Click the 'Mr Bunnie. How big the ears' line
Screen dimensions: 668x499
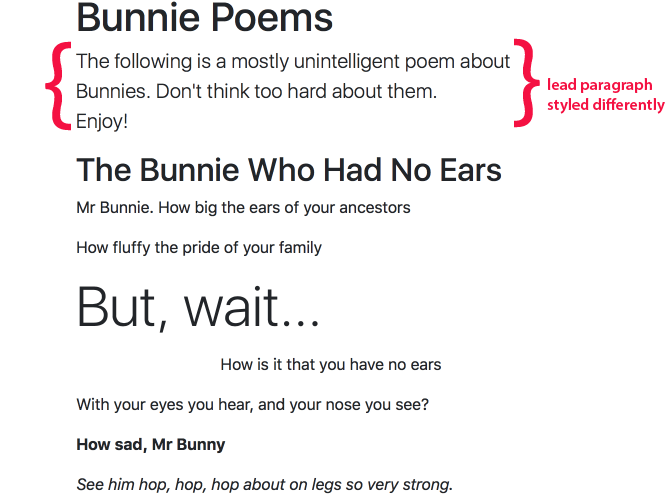click(243, 208)
